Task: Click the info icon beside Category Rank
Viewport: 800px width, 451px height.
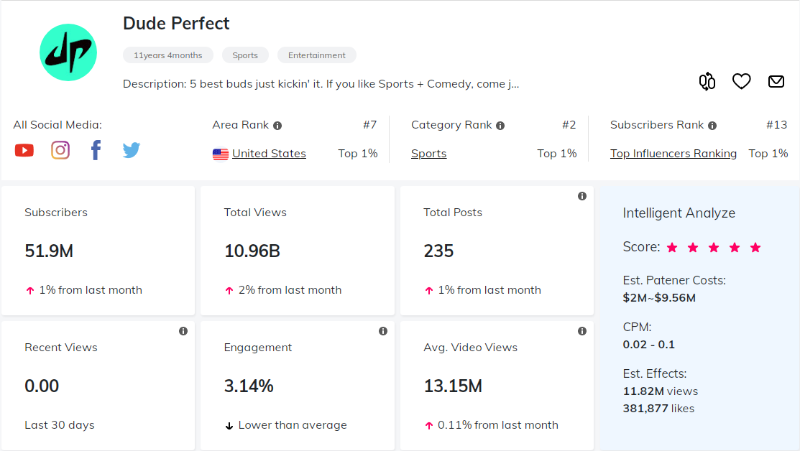Action: (x=500, y=126)
